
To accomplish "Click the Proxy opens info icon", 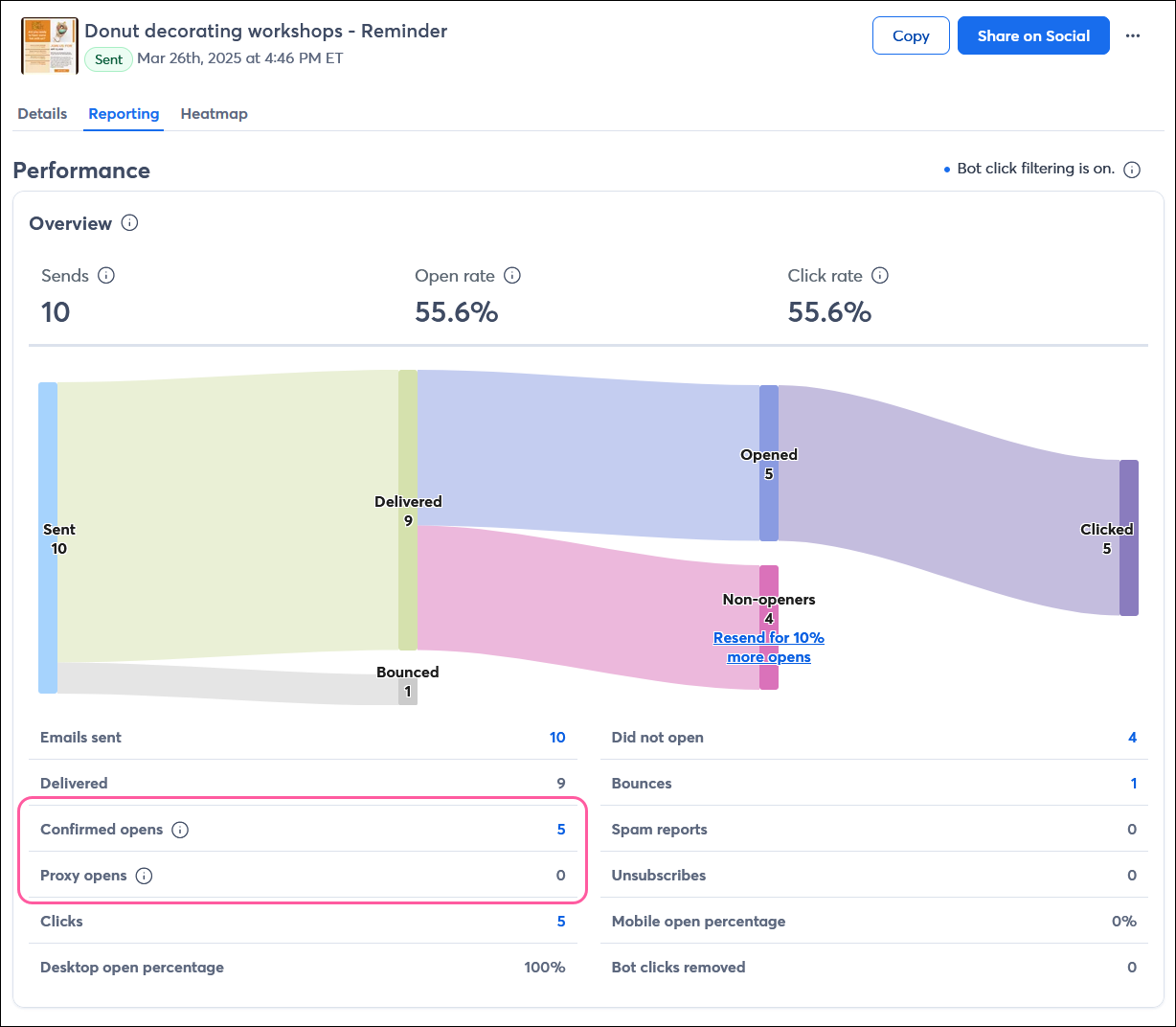I will [x=144, y=876].
